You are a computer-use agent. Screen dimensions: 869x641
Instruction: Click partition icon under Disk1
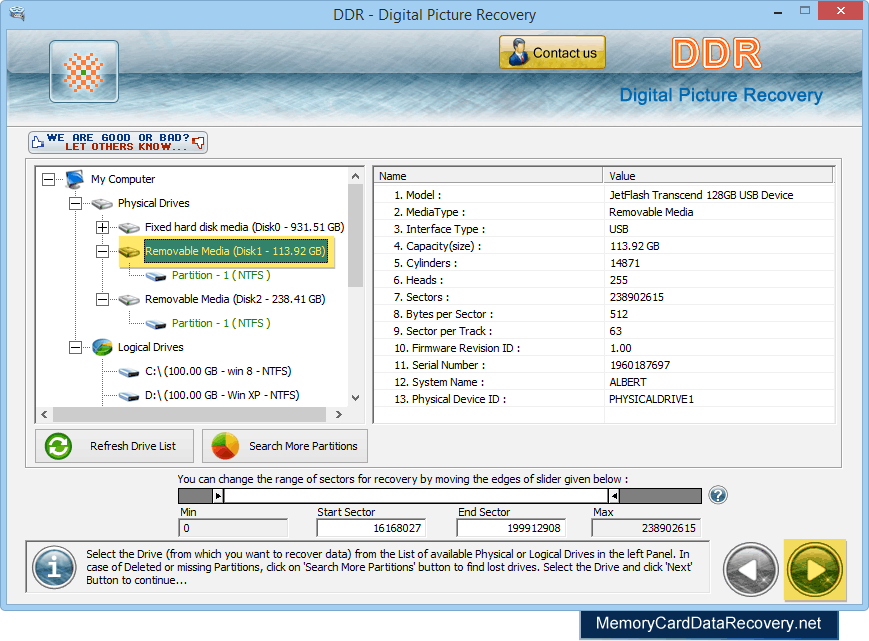point(156,276)
